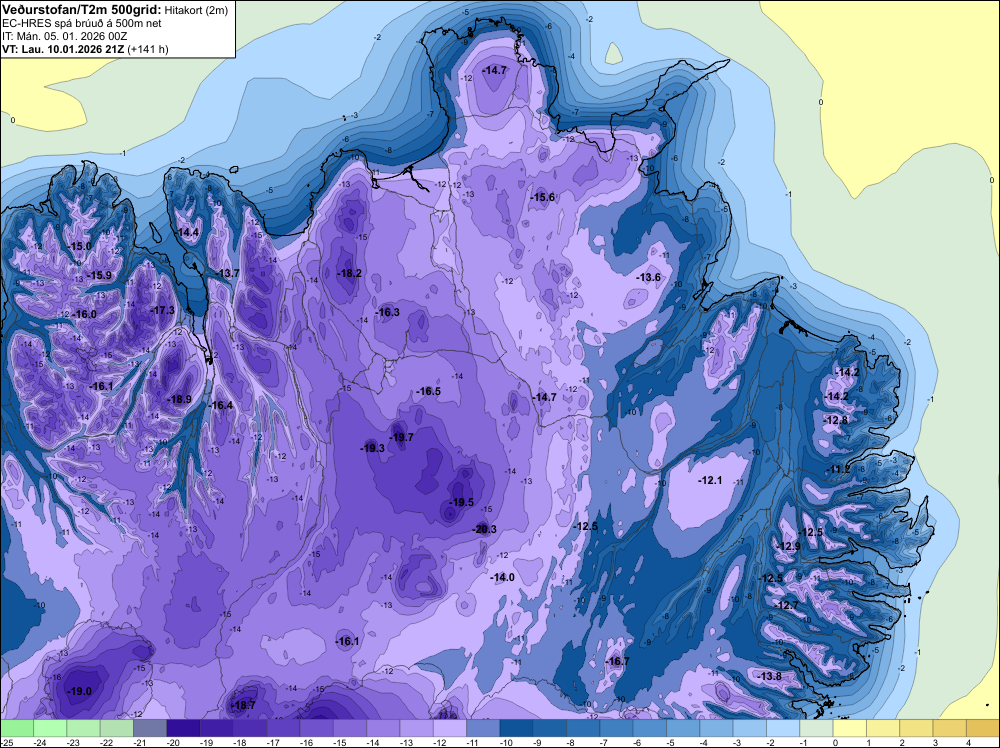Click the init time 'IT: Mán. 05. 01. 2026 00Z'
The width and height of the screenshot is (1000, 748).
click(64, 36)
